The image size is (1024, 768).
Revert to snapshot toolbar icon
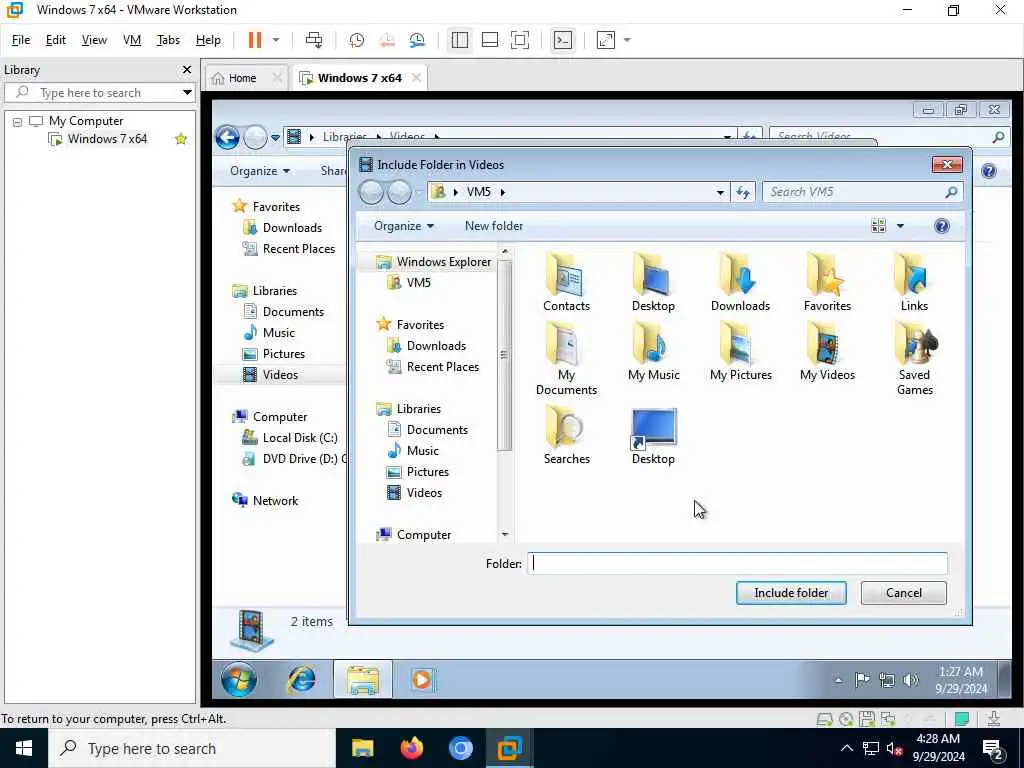point(387,40)
